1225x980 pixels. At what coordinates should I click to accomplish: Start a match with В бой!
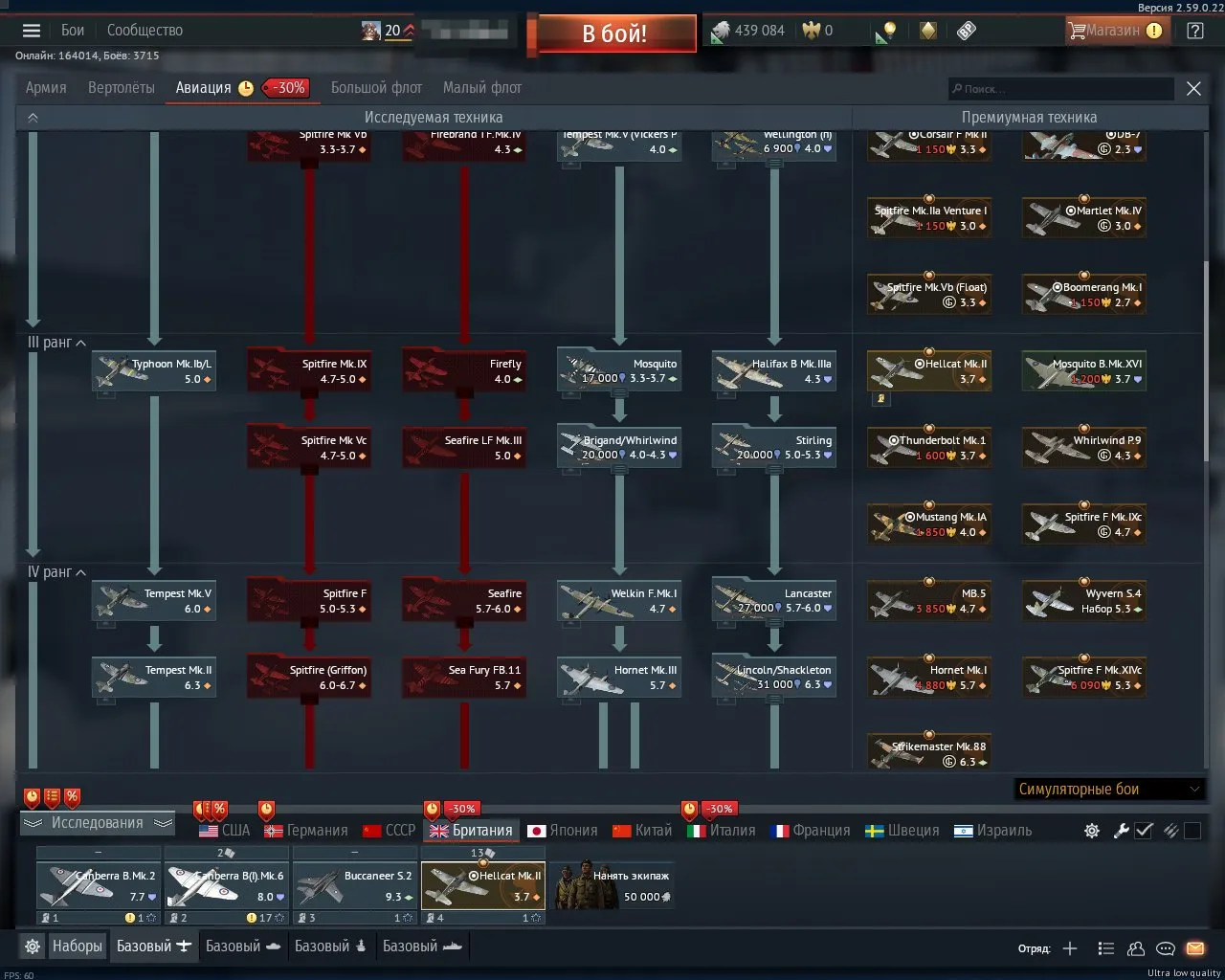pyautogui.click(x=614, y=33)
